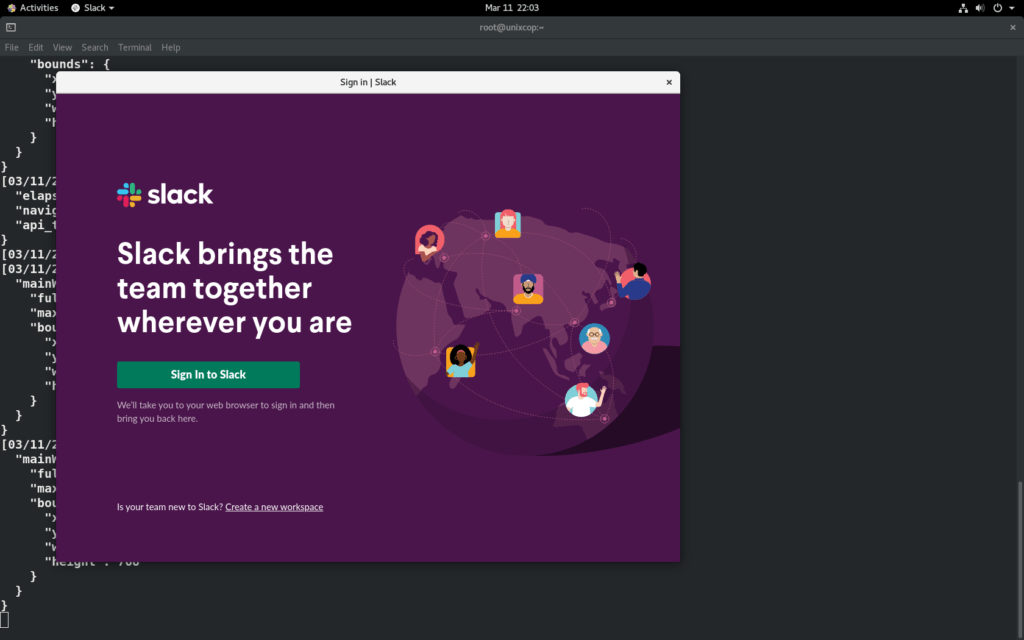The width and height of the screenshot is (1024, 640).
Task: Open the File menu in terminal
Action: point(12,47)
